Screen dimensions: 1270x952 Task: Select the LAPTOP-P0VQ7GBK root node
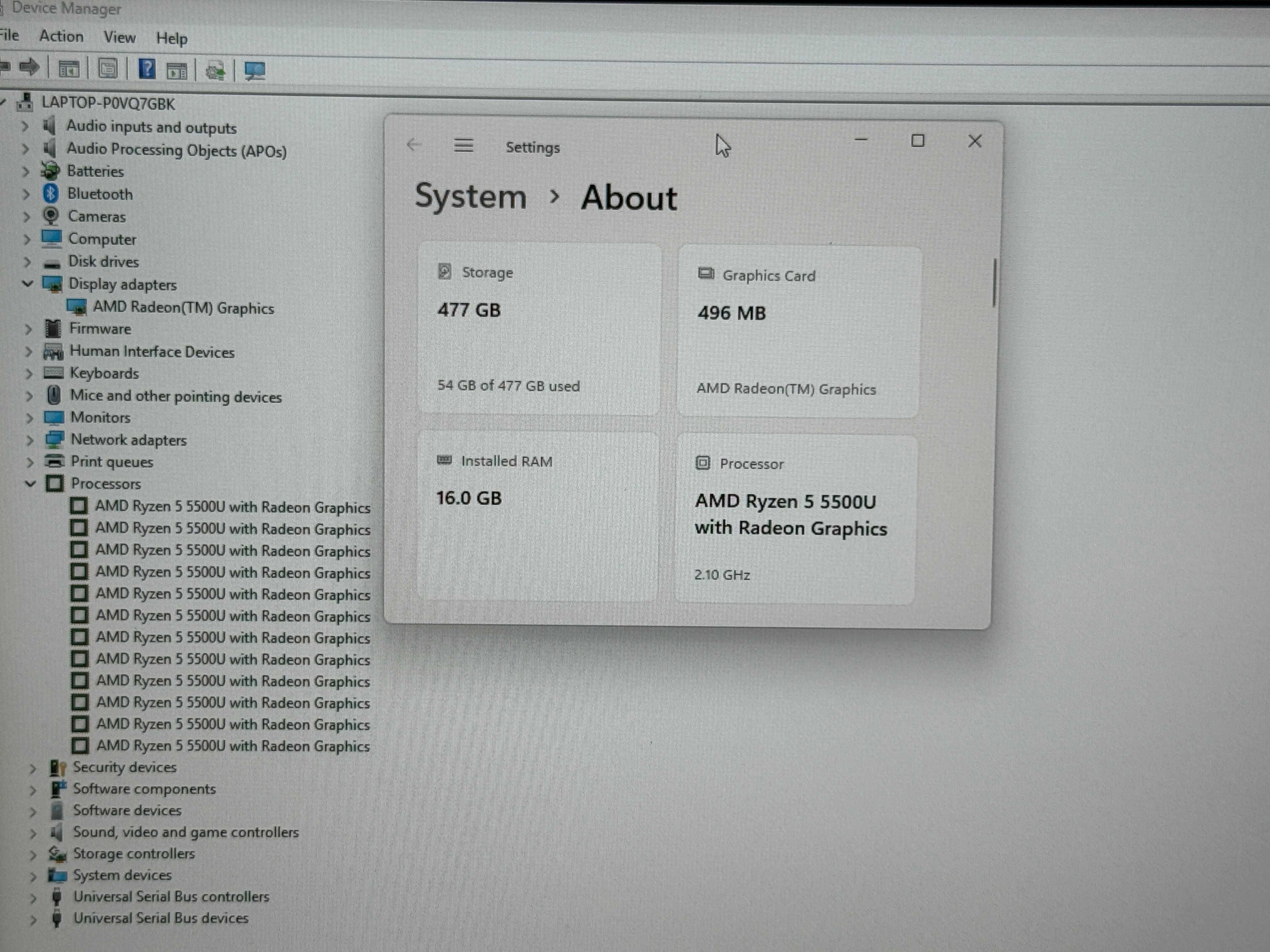click(x=108, y=104)
